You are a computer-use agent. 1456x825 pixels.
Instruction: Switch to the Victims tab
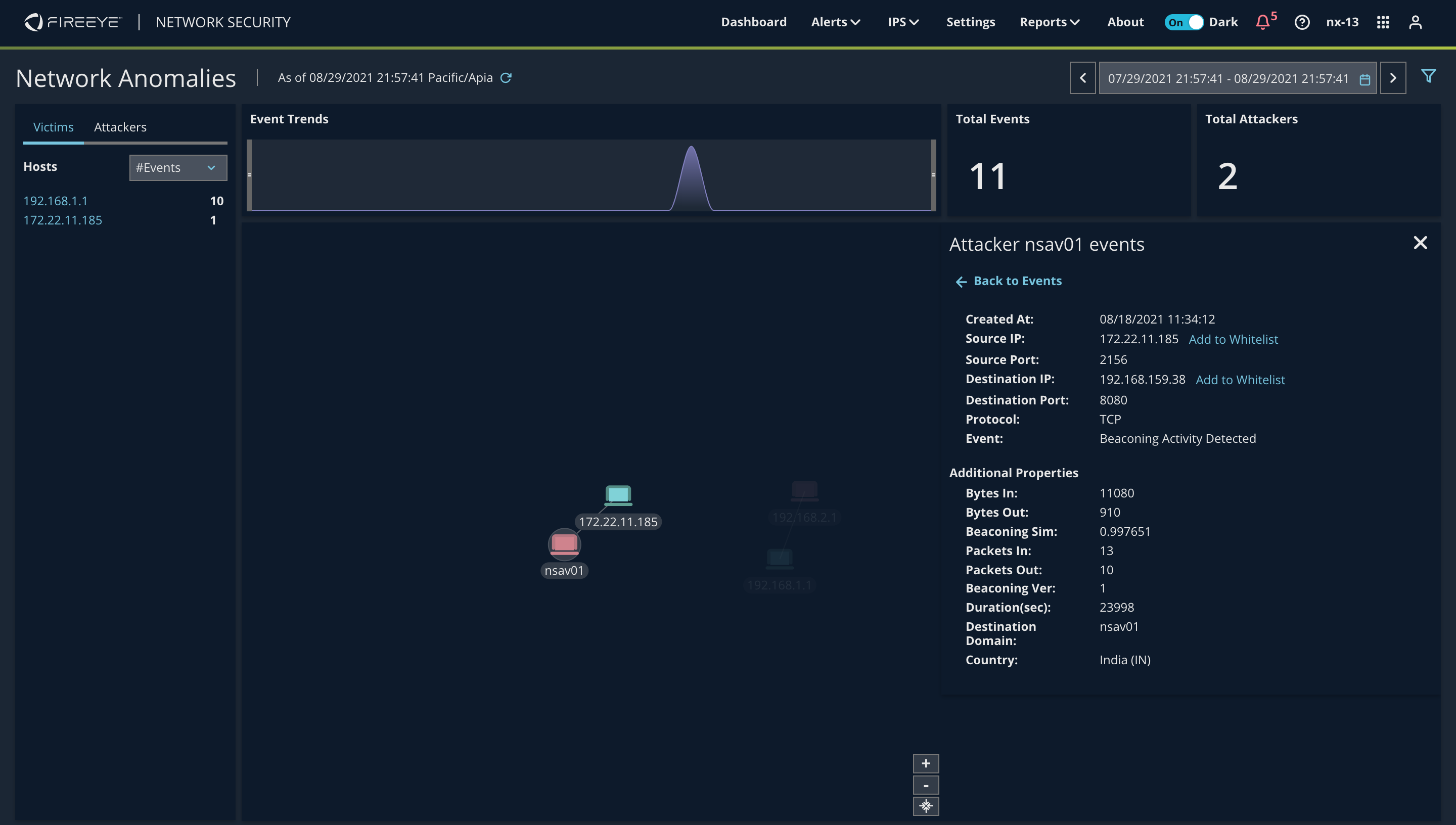(x=53, y=127)
